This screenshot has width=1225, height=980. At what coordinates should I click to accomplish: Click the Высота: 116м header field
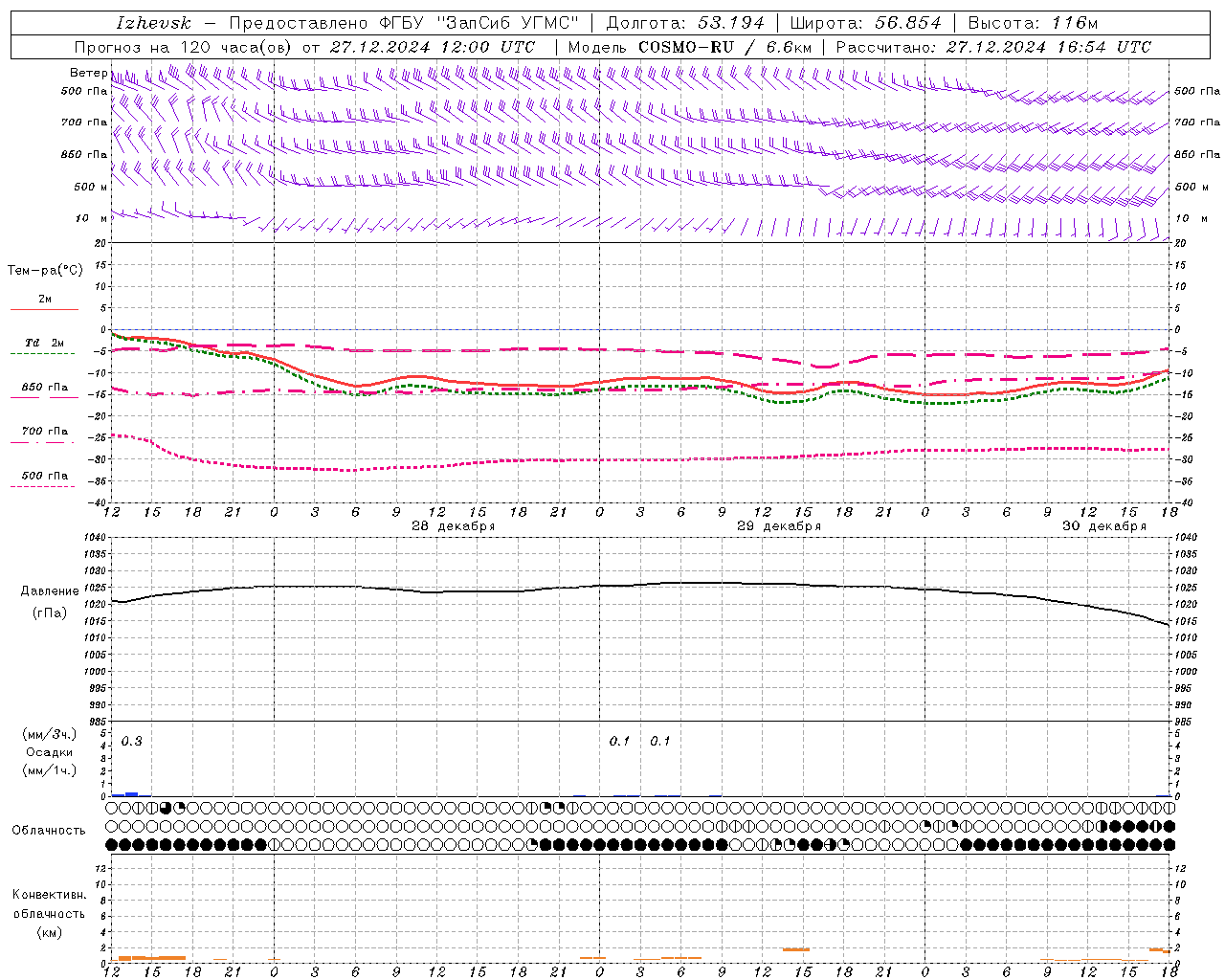click(x=1033, y=23)
